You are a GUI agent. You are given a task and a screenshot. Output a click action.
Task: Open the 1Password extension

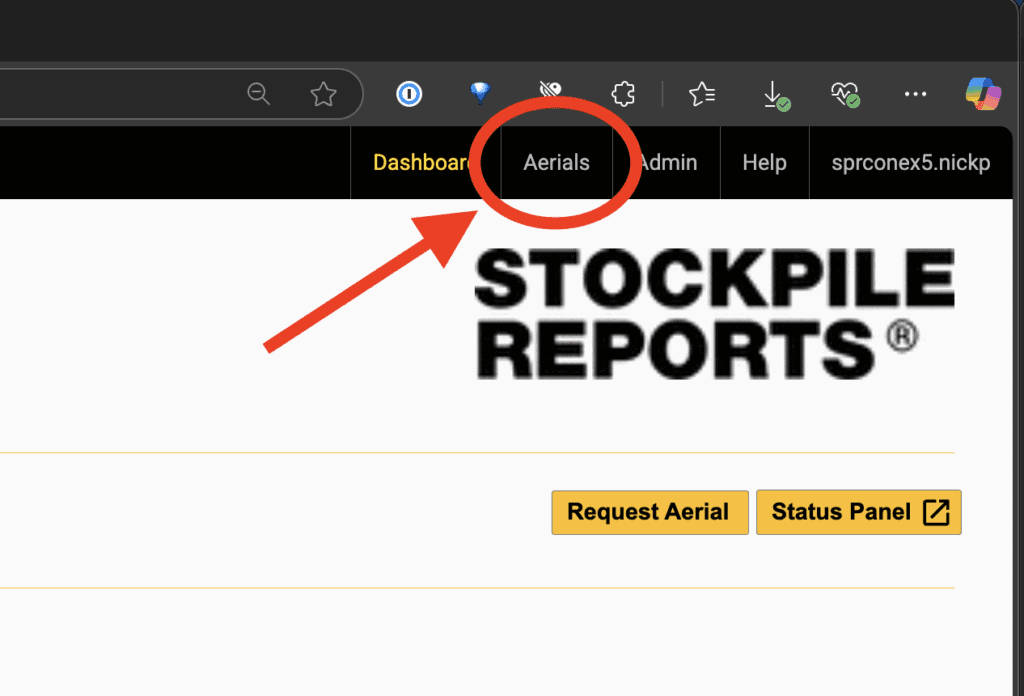[x=409, y=94]
